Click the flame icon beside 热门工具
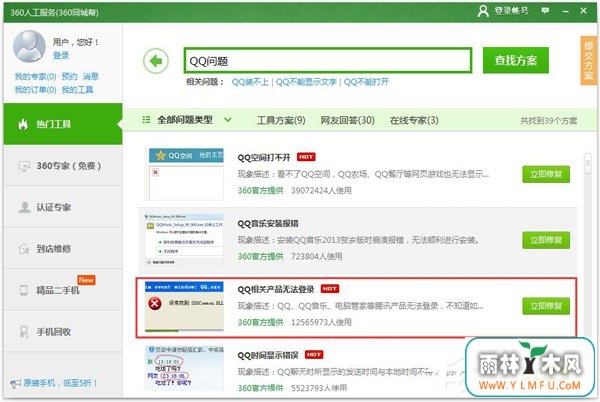This screenshot has height=402, width=600. pos(23,124)
